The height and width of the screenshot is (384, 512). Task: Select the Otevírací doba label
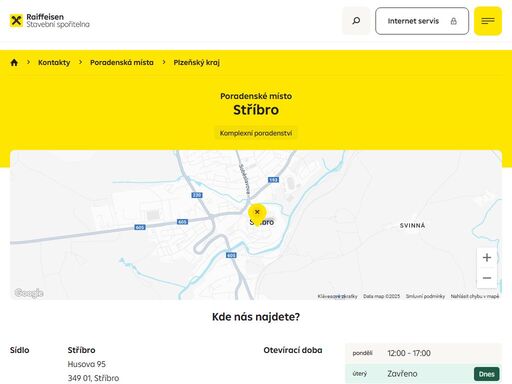point(293,350)
